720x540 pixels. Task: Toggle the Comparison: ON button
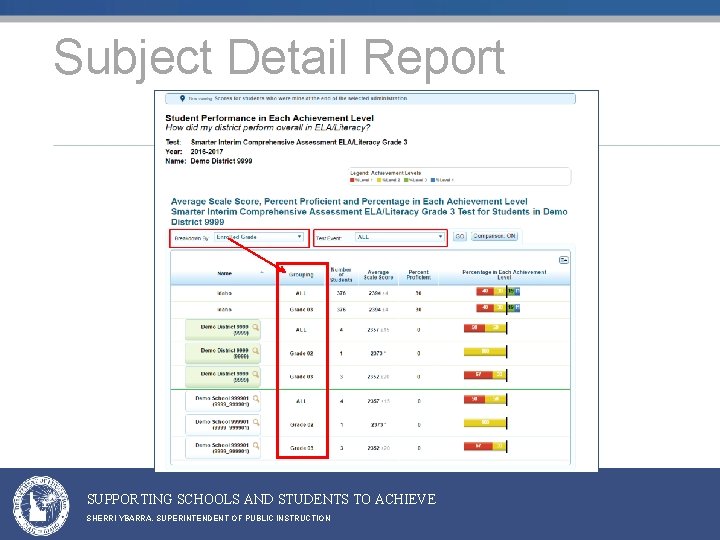pos(495,236)
